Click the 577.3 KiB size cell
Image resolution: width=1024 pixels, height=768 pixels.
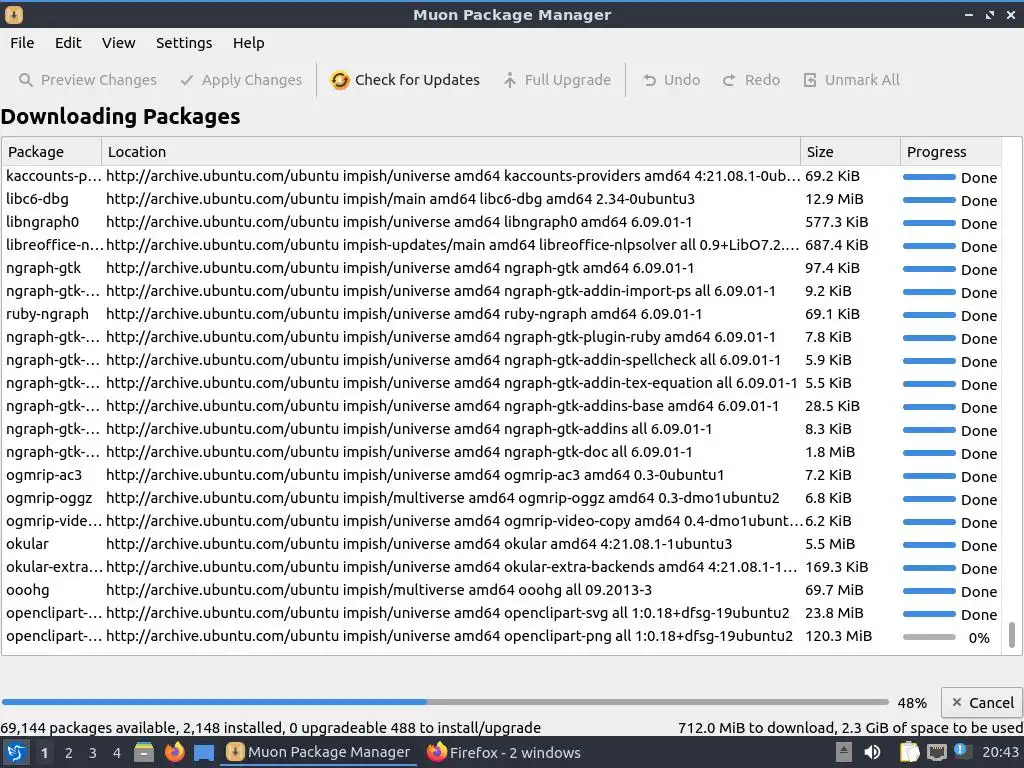837,222
